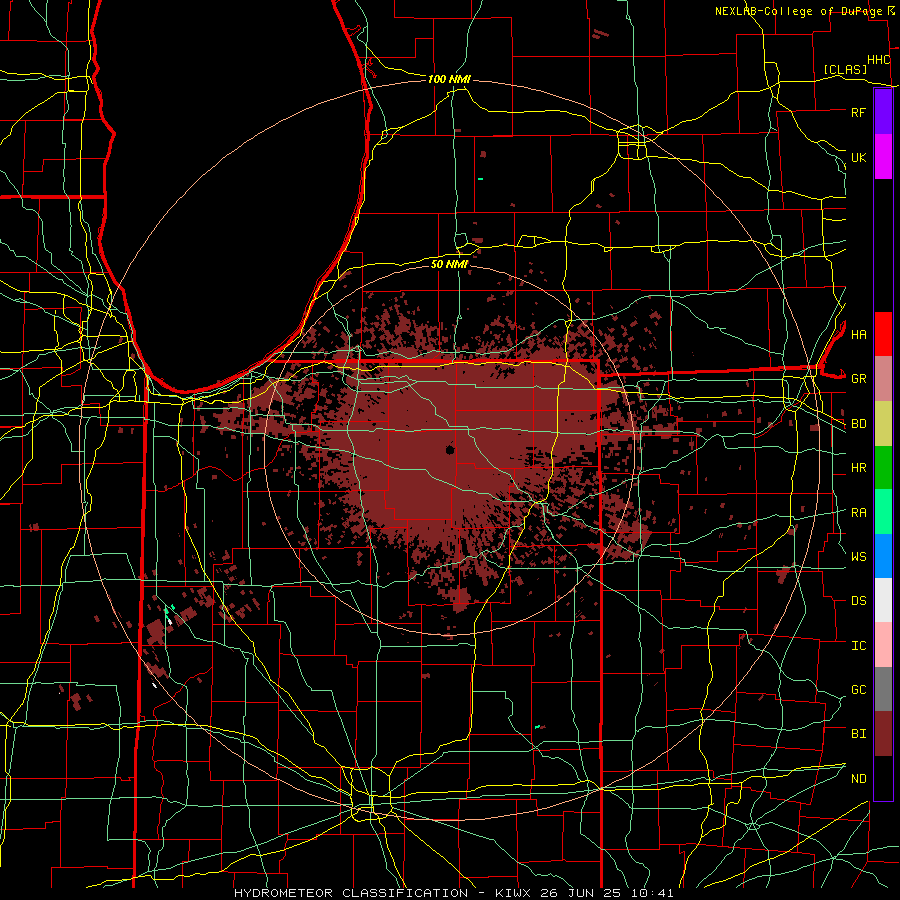Screen dimensions: 900x900
Task: Click the 'HHC' product label
Action: click(878, 60)
